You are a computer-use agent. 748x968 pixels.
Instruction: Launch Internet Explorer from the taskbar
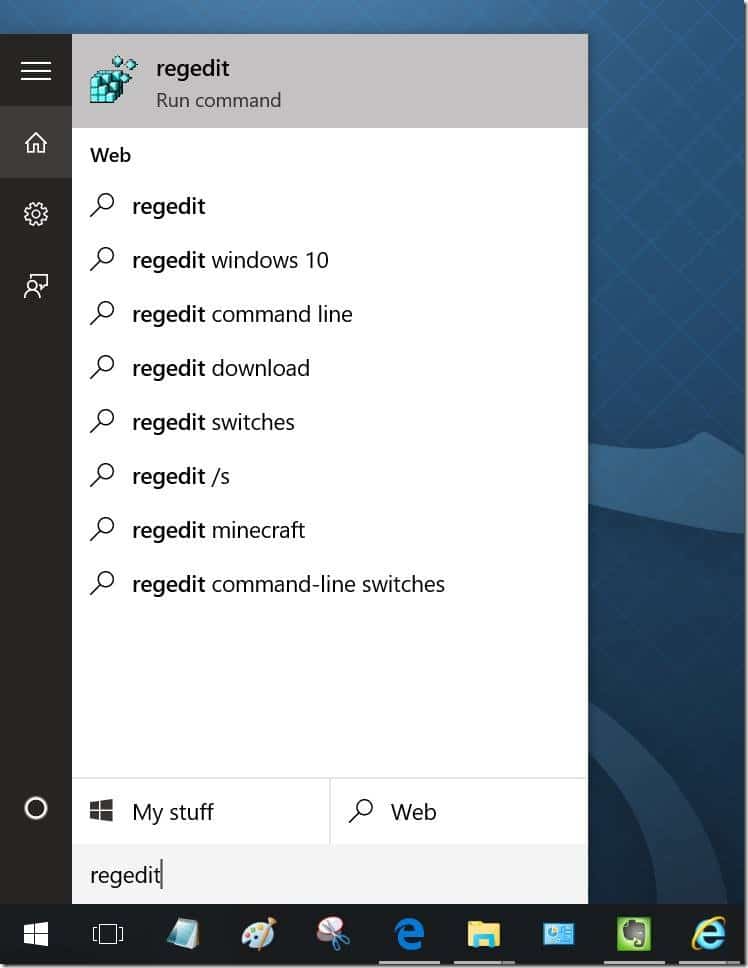(709, 934)
